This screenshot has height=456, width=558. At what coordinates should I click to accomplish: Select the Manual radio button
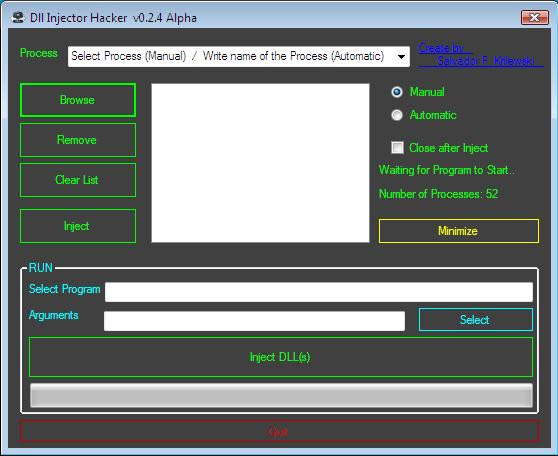coord(397,92)
